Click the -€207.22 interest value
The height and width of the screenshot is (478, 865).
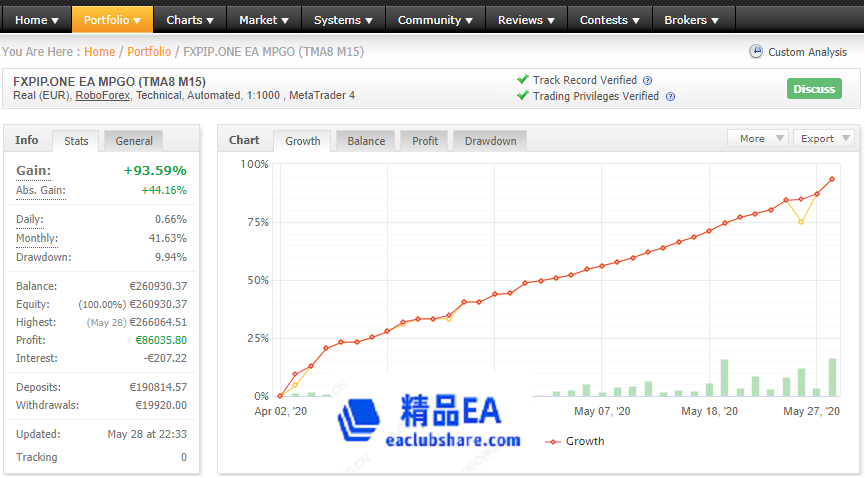(x=165, y=359)
